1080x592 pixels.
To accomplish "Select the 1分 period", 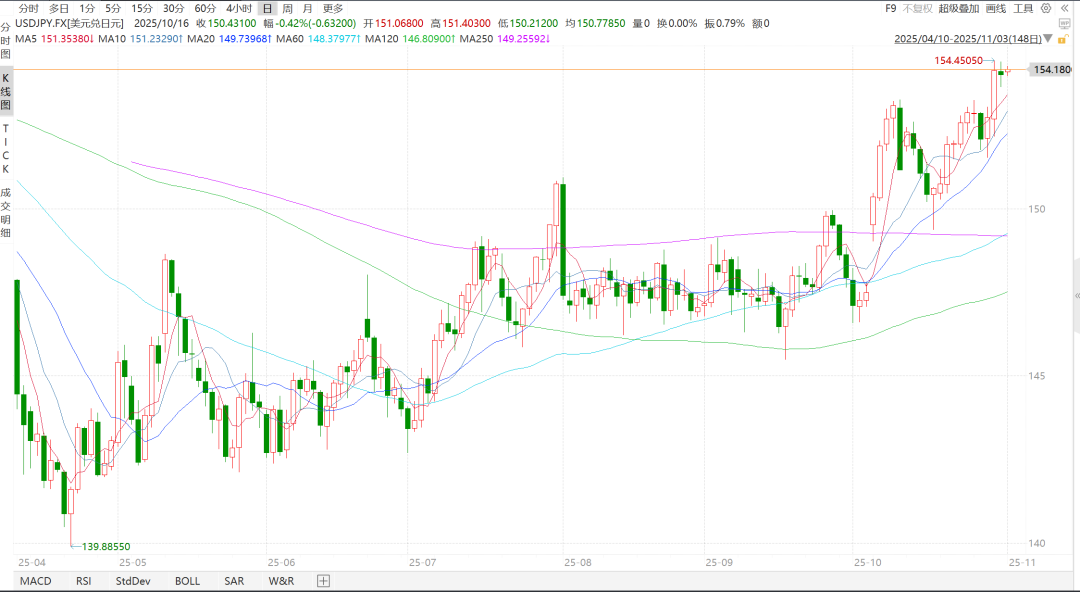I will (87, 8).
